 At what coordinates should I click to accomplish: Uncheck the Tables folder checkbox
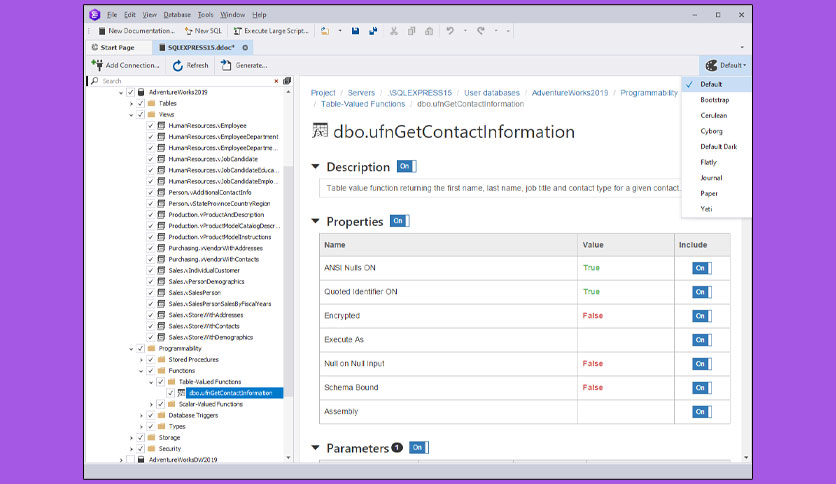pos(141,103)
